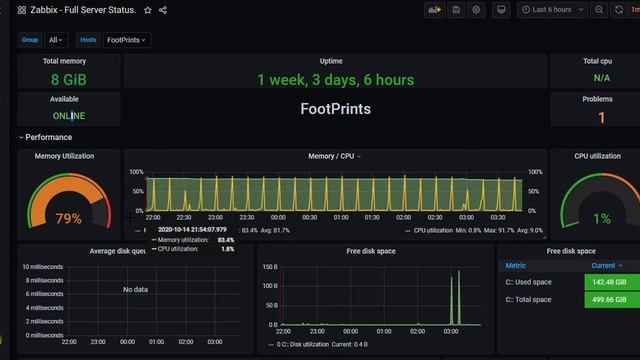640x360 pixels.
Task: Save the dashboard with the disk icon
Action: pos(456,10)
